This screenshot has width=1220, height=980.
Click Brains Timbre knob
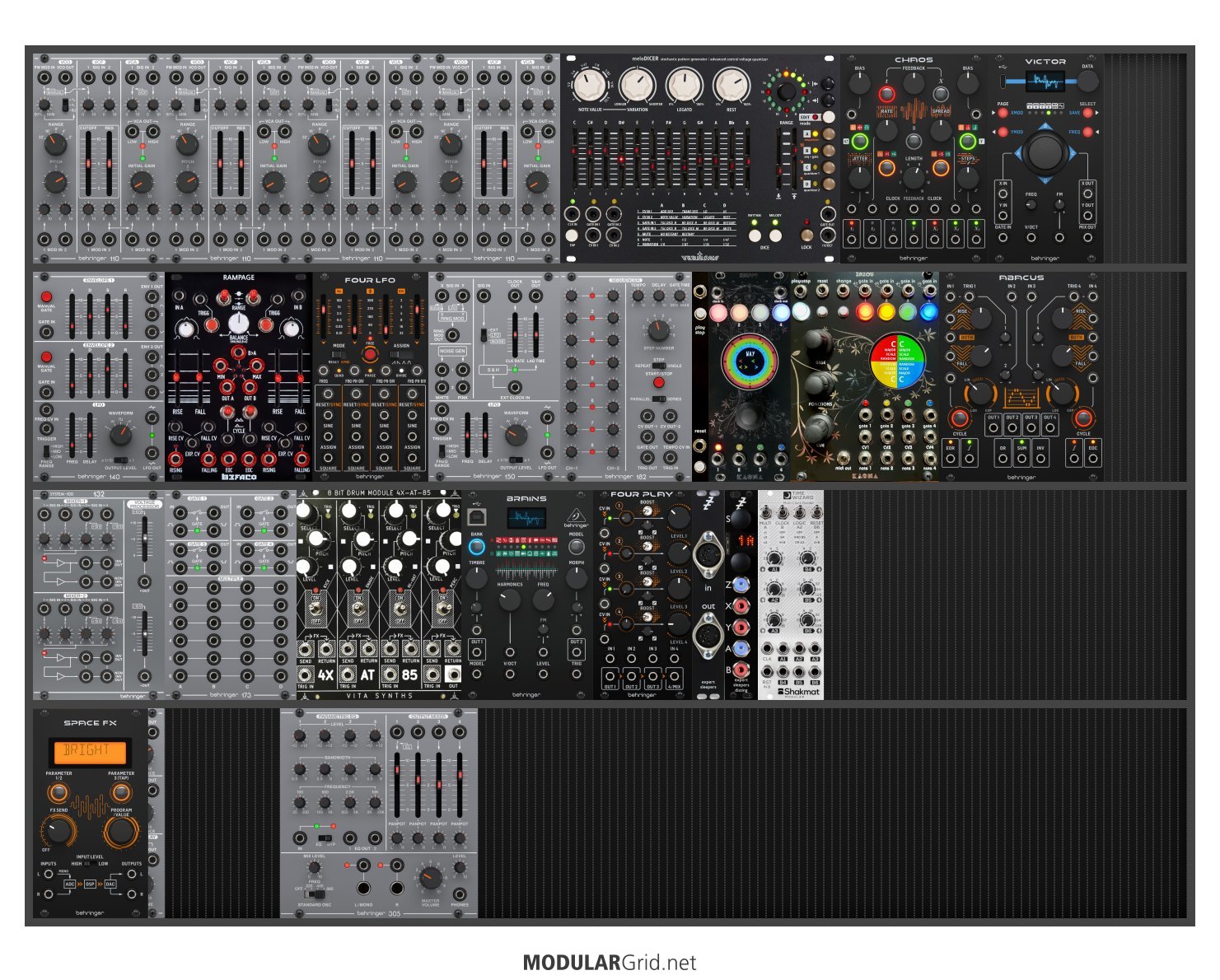tap(476, 577)
